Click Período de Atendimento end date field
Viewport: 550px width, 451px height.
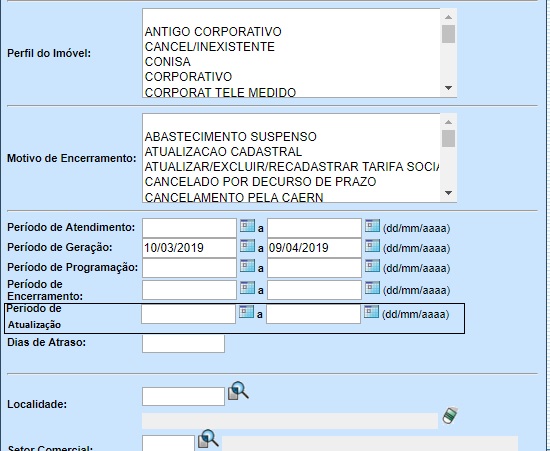point(314,228)
